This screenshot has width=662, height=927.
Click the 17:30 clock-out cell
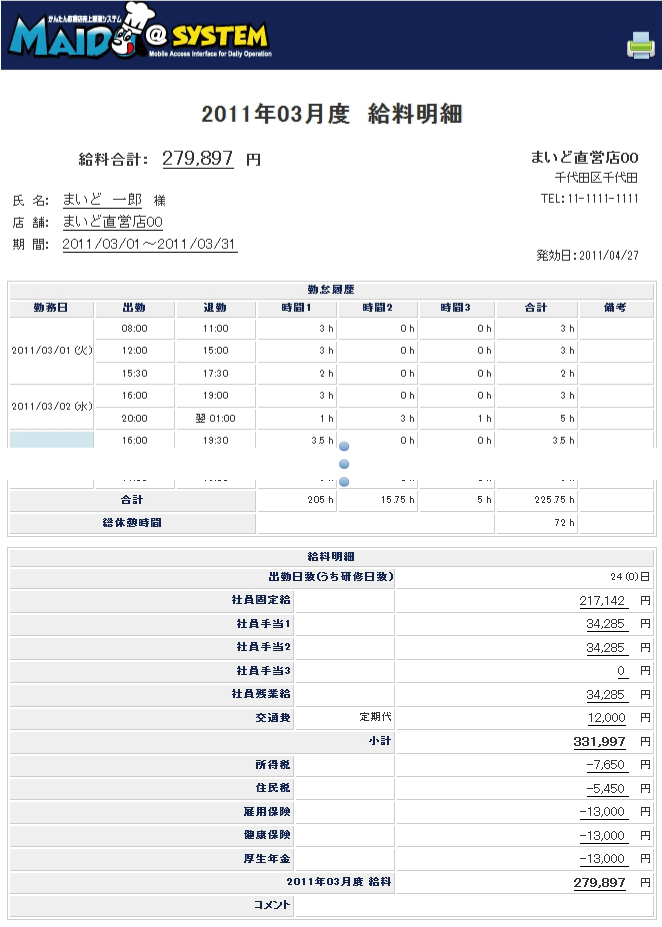pyautogui.click(x=216, y=374)
